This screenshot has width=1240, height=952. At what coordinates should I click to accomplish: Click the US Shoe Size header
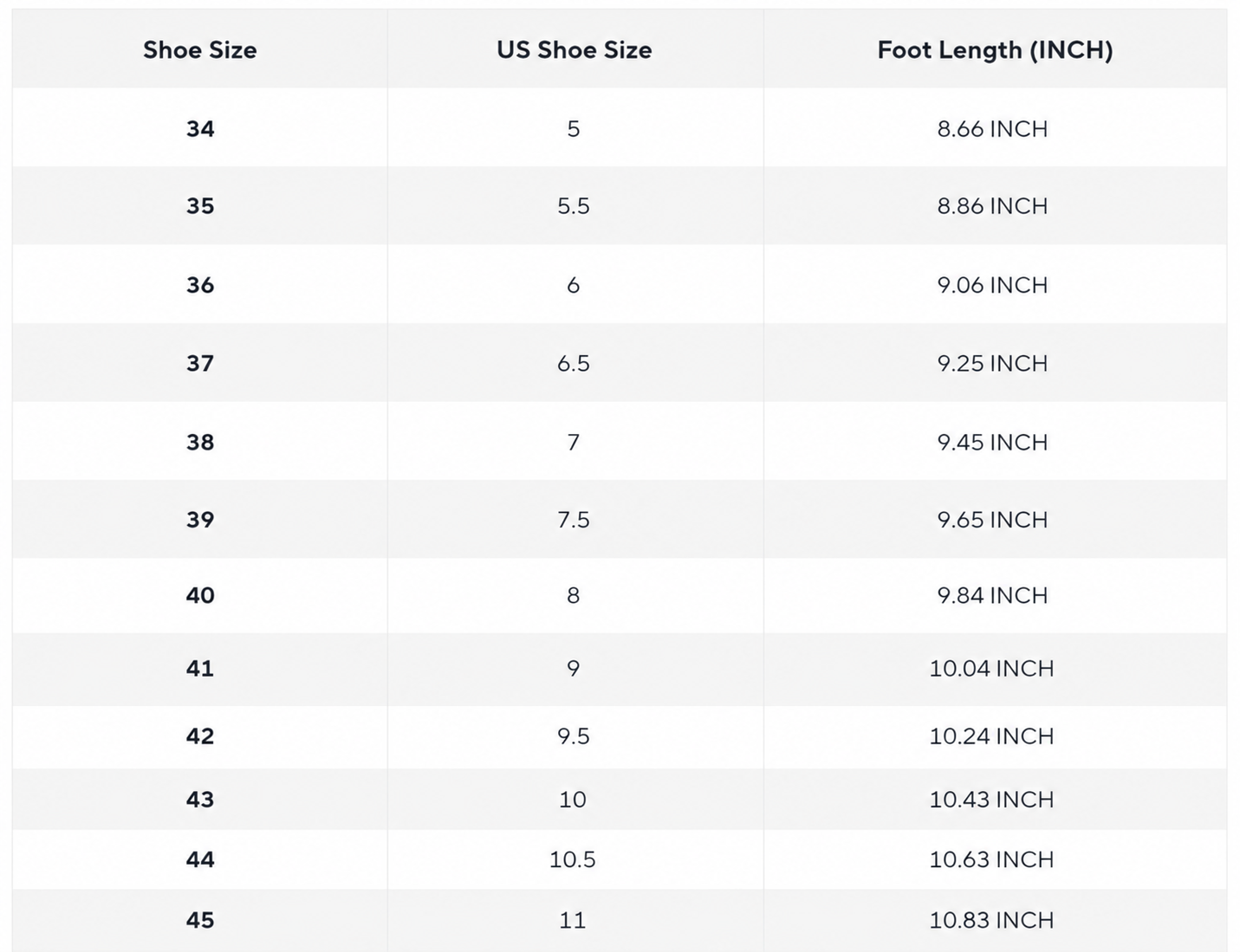(x=574, y=50)
